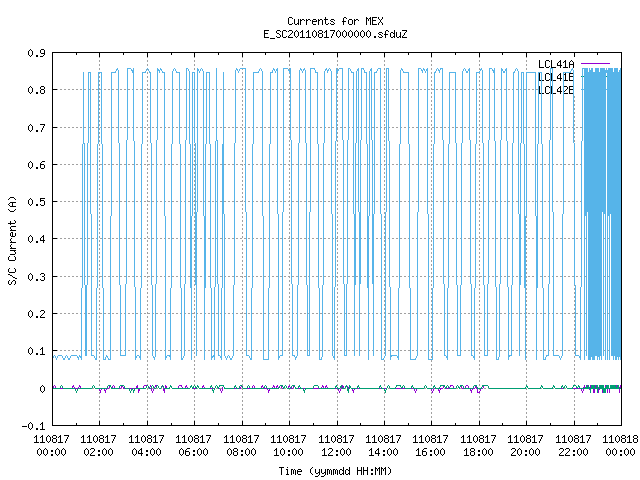Click the y-axis tick value 0.8

pos(36,90)
